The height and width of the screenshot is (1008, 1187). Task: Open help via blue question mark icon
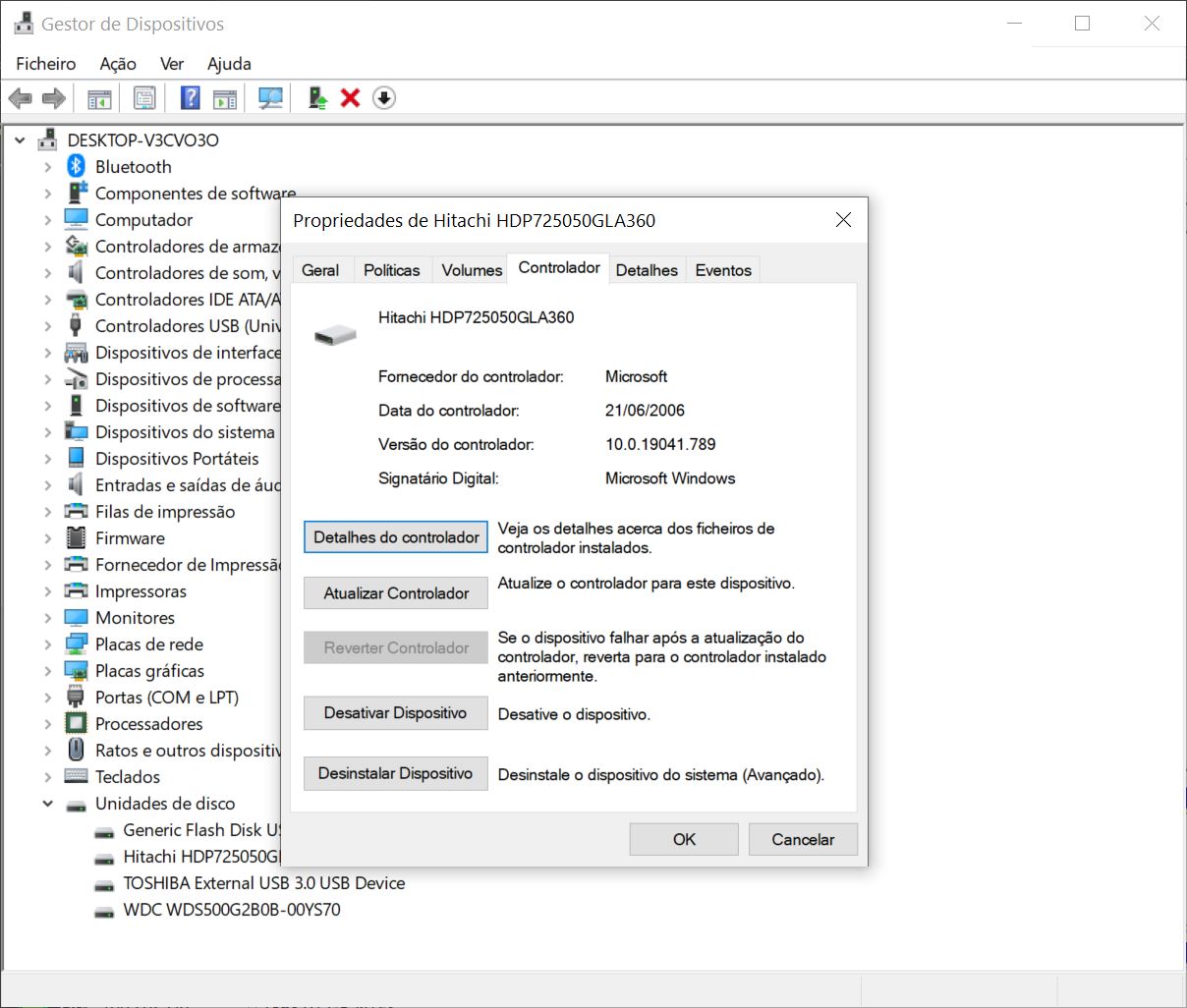191,98
